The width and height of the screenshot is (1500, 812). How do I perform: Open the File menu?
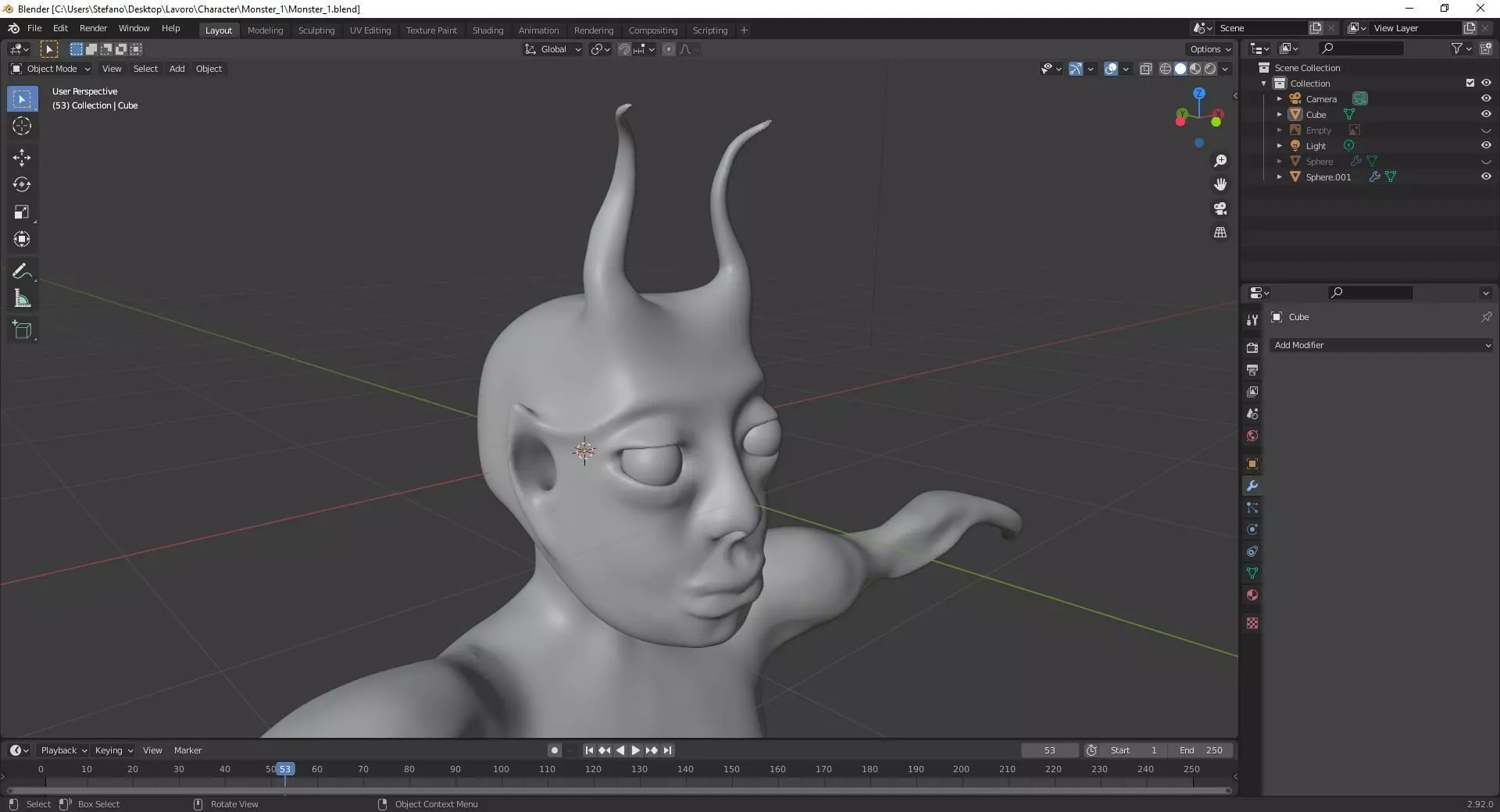tap(34, 28)
